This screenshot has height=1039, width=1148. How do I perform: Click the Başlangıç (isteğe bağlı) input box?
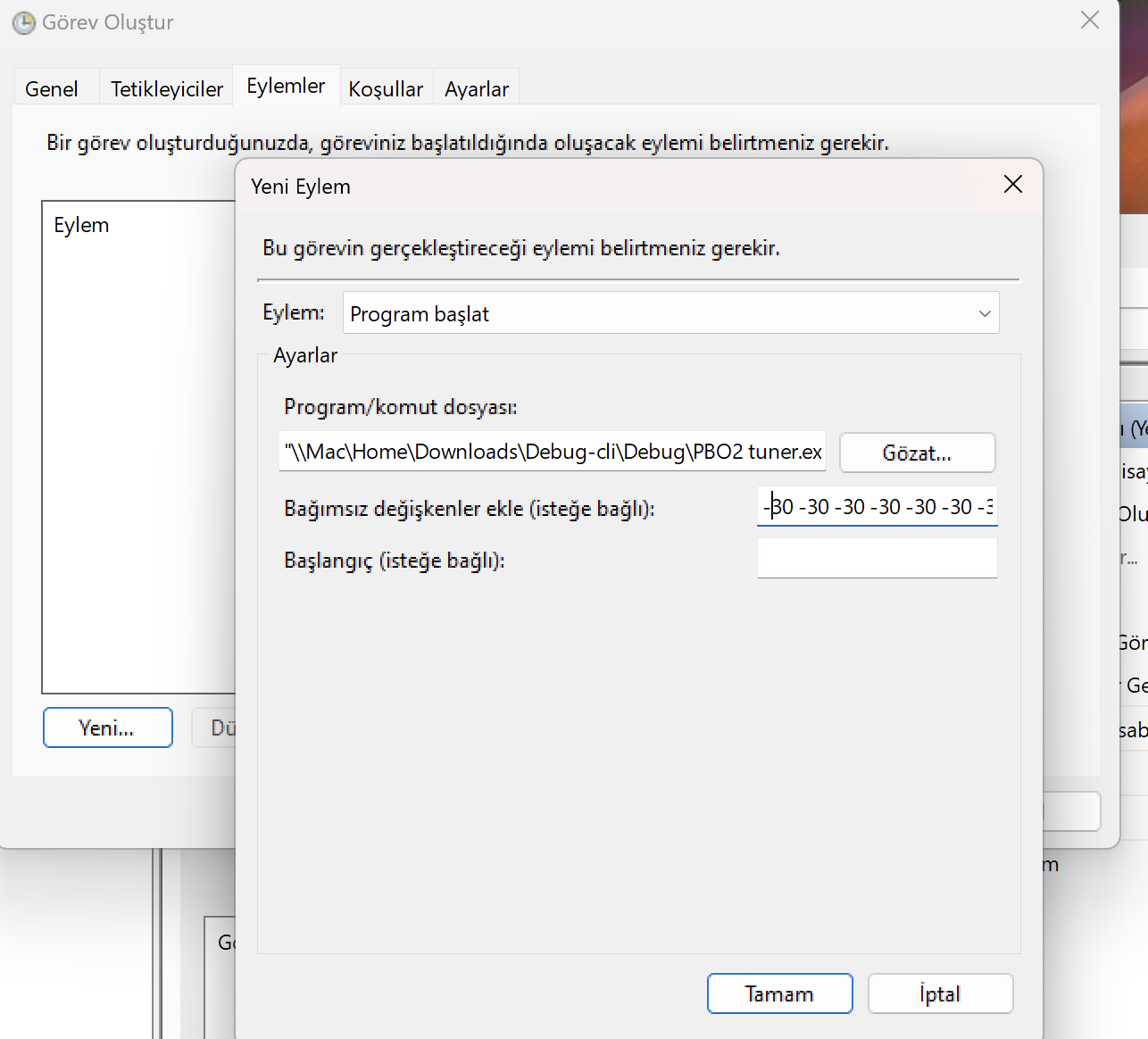(877, 559)
